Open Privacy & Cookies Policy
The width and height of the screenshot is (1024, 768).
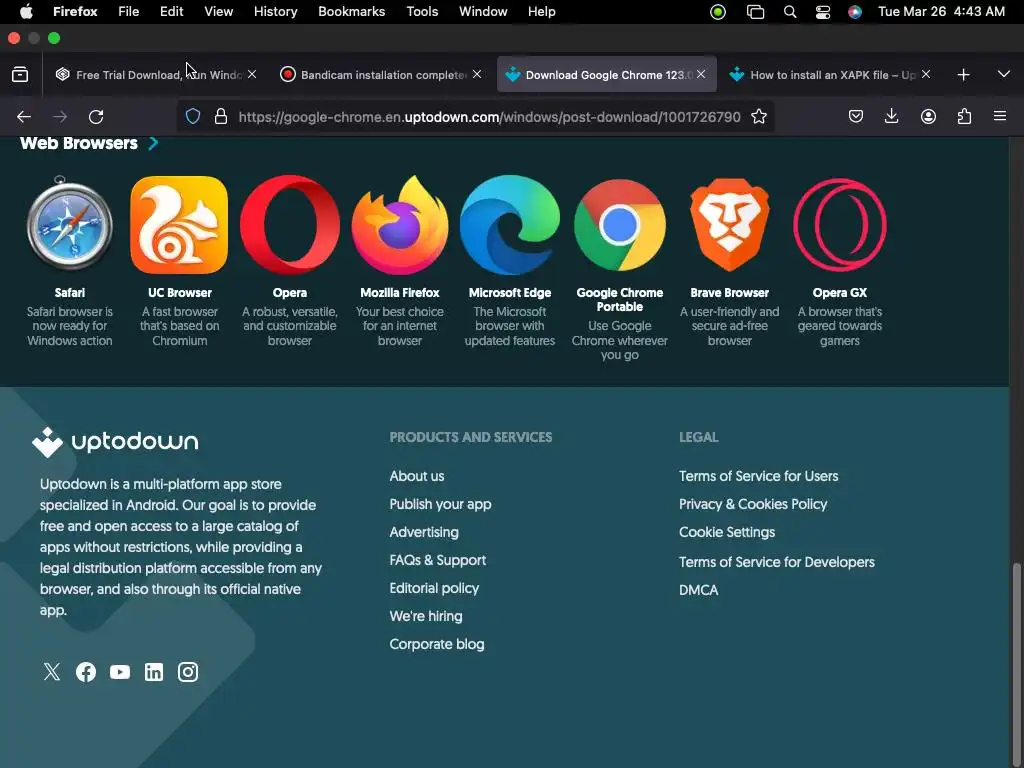753,504
